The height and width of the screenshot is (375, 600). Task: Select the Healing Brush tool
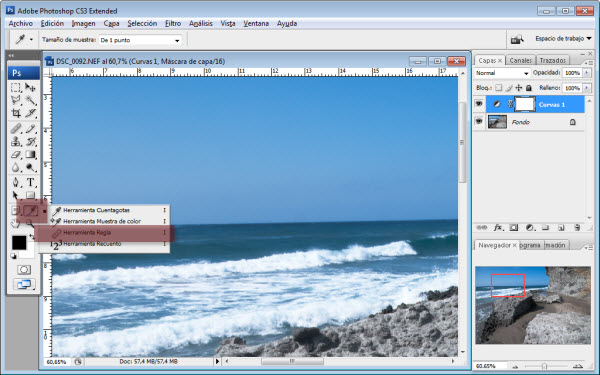pos(16,129)
